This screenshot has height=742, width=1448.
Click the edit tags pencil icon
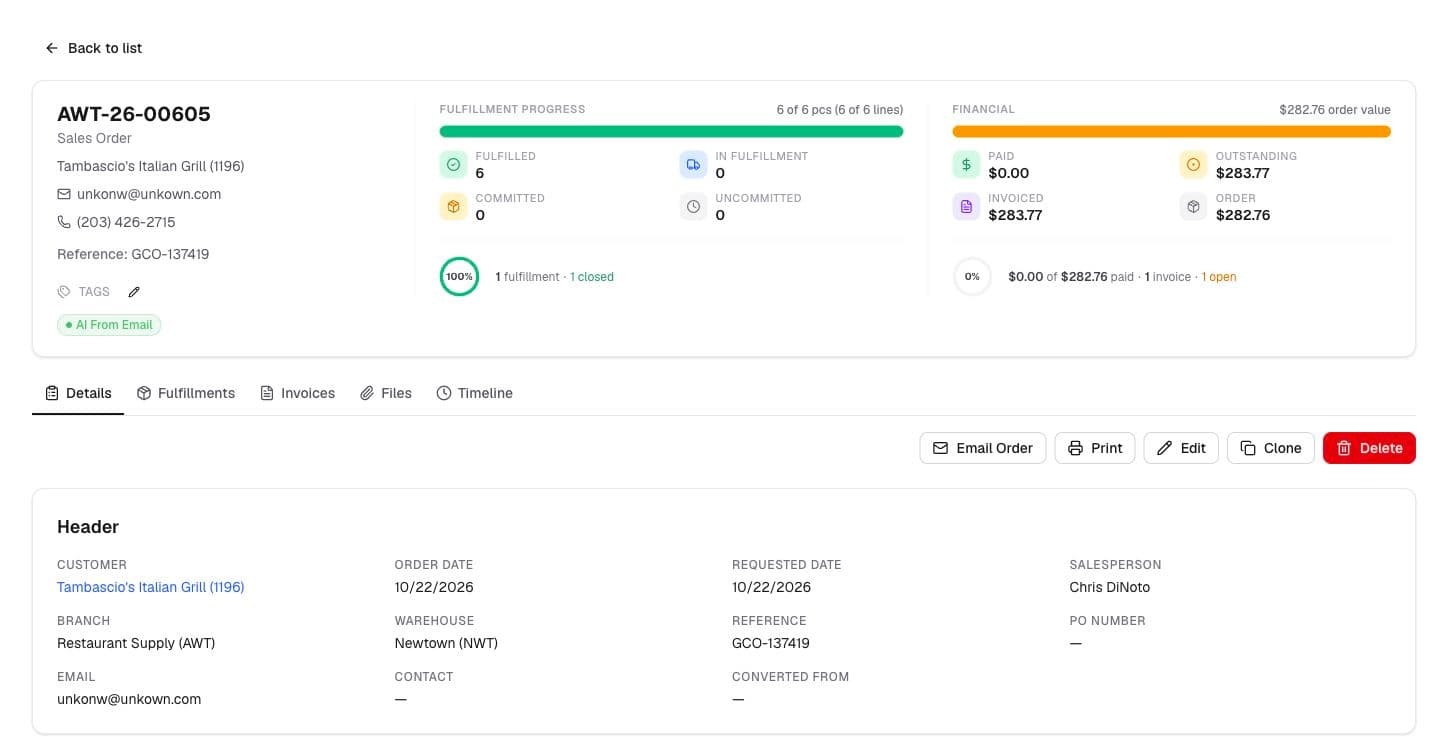coord(134,292)
